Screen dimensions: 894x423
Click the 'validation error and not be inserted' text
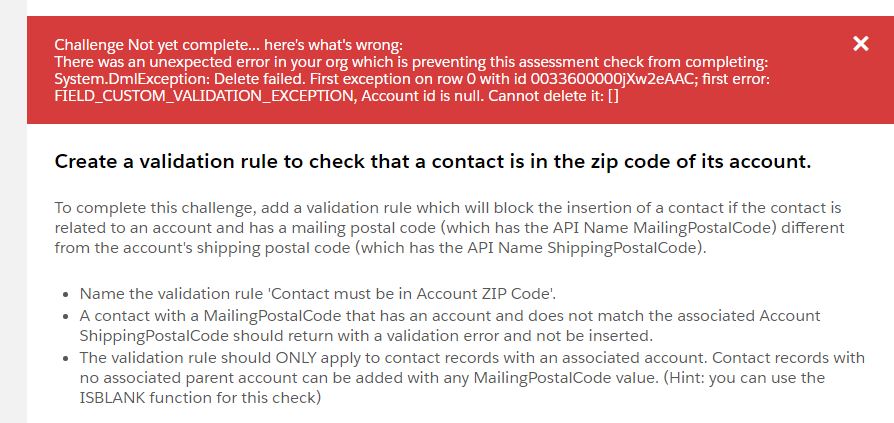[571, 333]
